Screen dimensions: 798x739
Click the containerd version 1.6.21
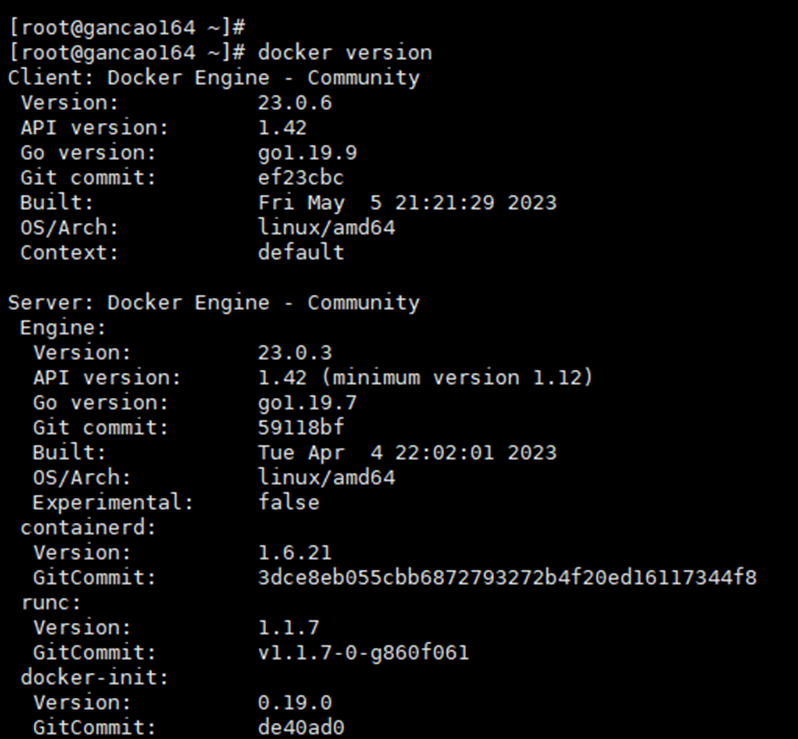coord(295,552)
